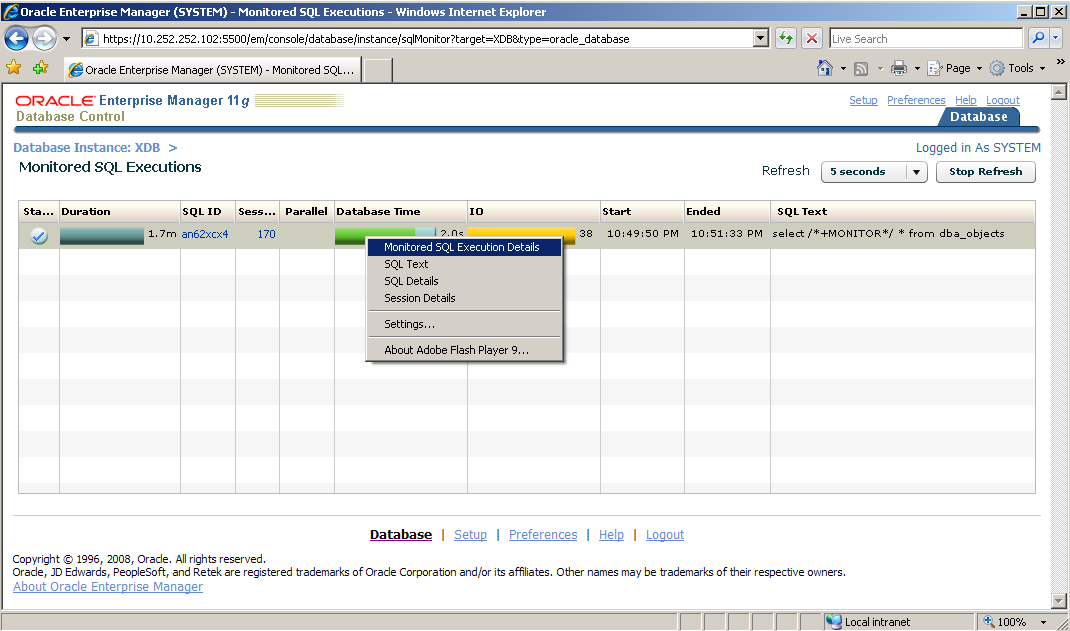Open the Refresh interval dropdown

pyautogui.click(x=874, y=172)
